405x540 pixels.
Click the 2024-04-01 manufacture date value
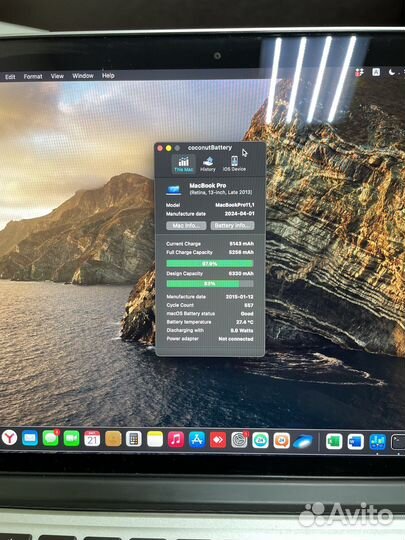(x=239, y=214)
